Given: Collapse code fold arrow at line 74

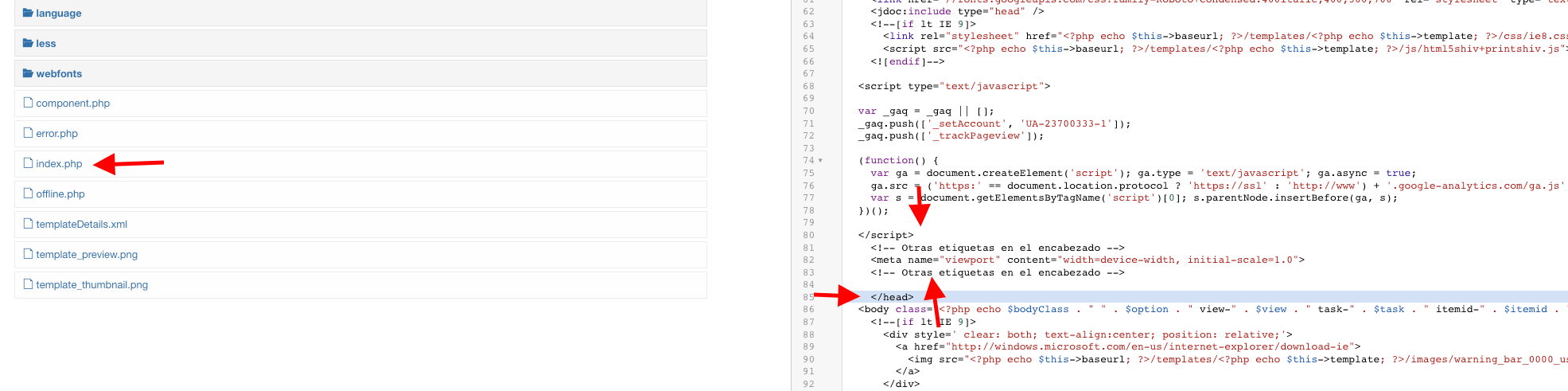Looking at the screenshot, I should [x=820, y=161].
